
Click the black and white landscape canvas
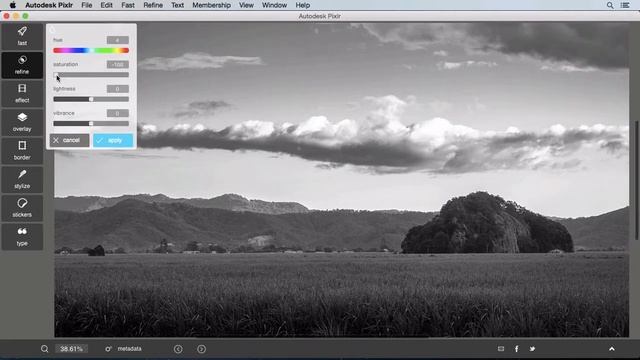(342, 180)
